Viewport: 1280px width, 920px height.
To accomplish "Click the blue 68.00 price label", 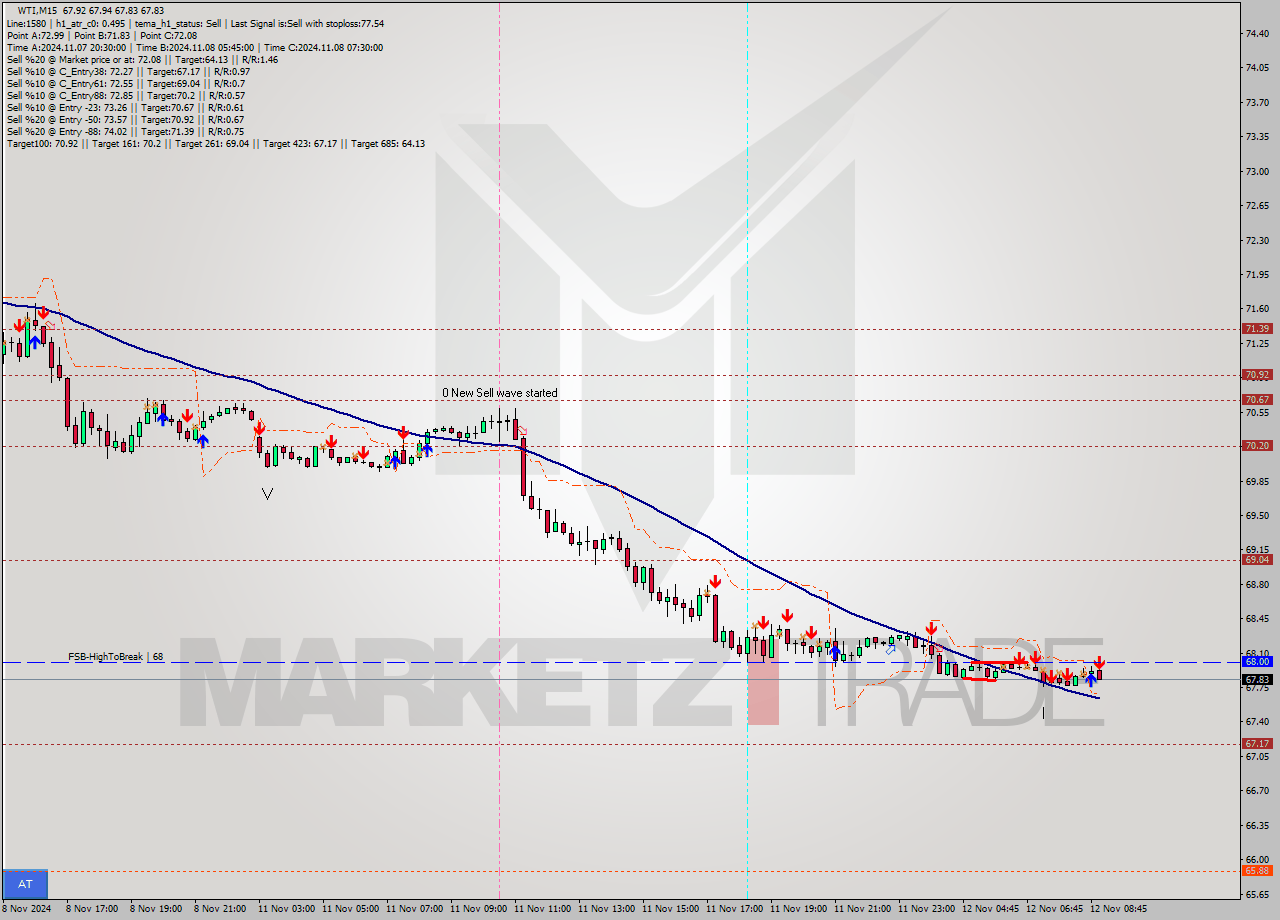I will 1257,662.
